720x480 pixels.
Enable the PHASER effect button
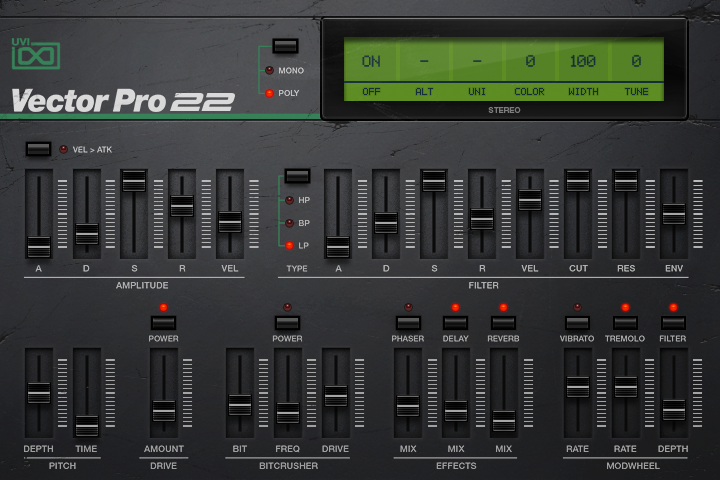click(408, 323)
